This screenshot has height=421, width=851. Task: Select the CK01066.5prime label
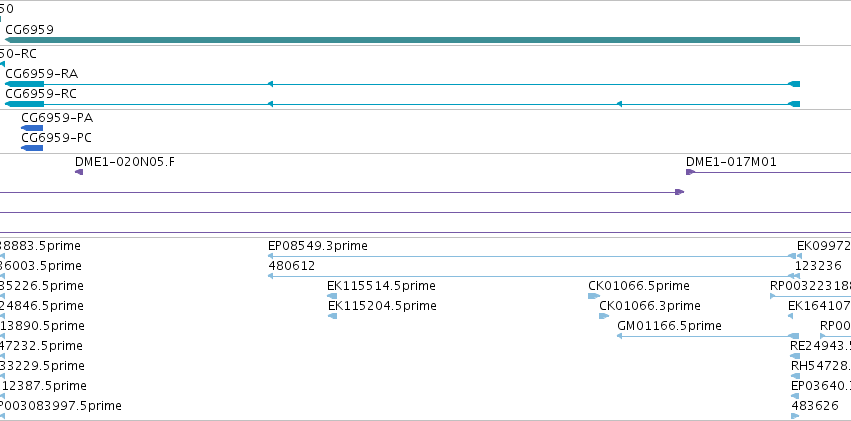(x=639, y=286)
